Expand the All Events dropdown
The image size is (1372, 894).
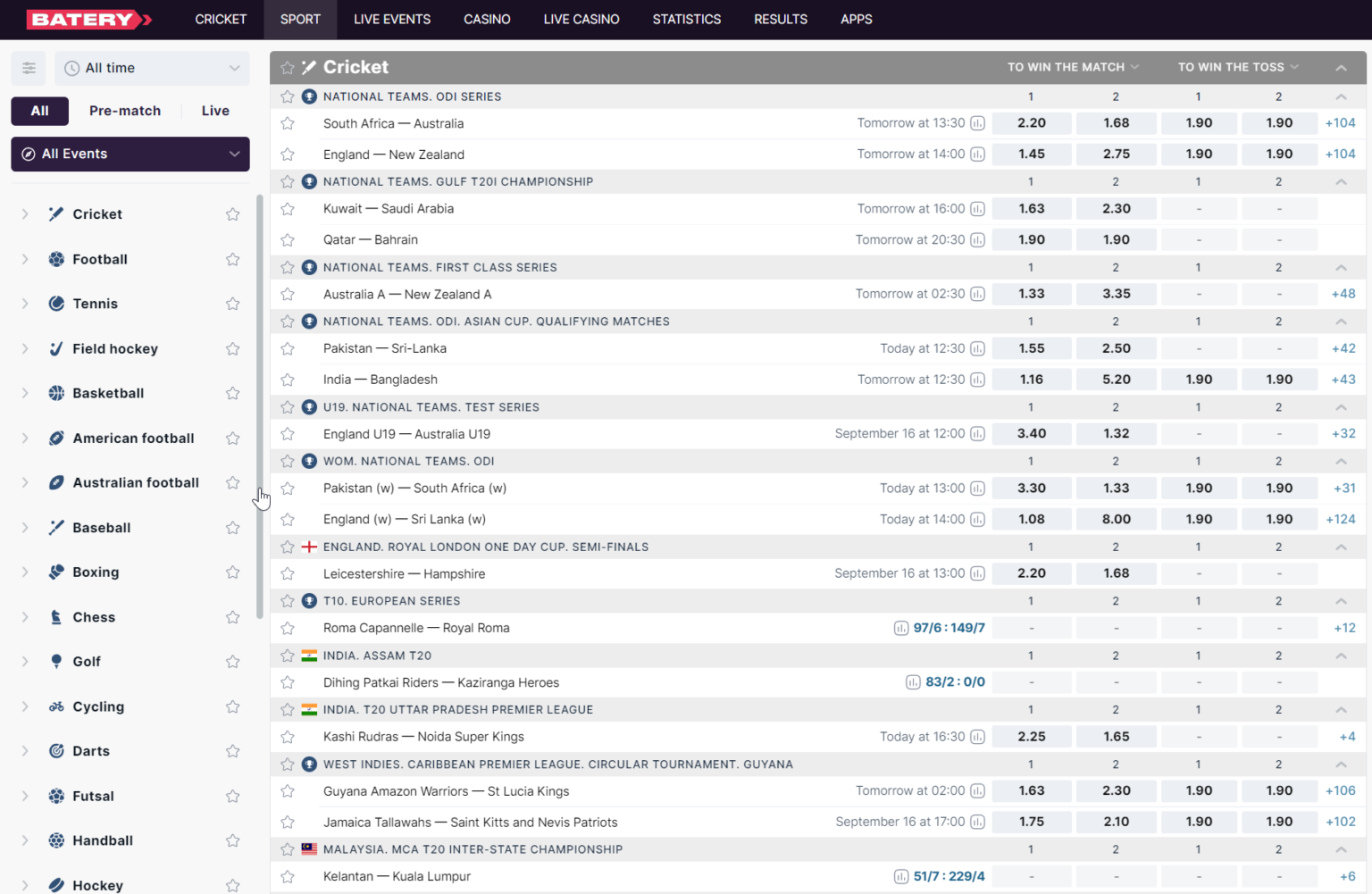point(130,154)
